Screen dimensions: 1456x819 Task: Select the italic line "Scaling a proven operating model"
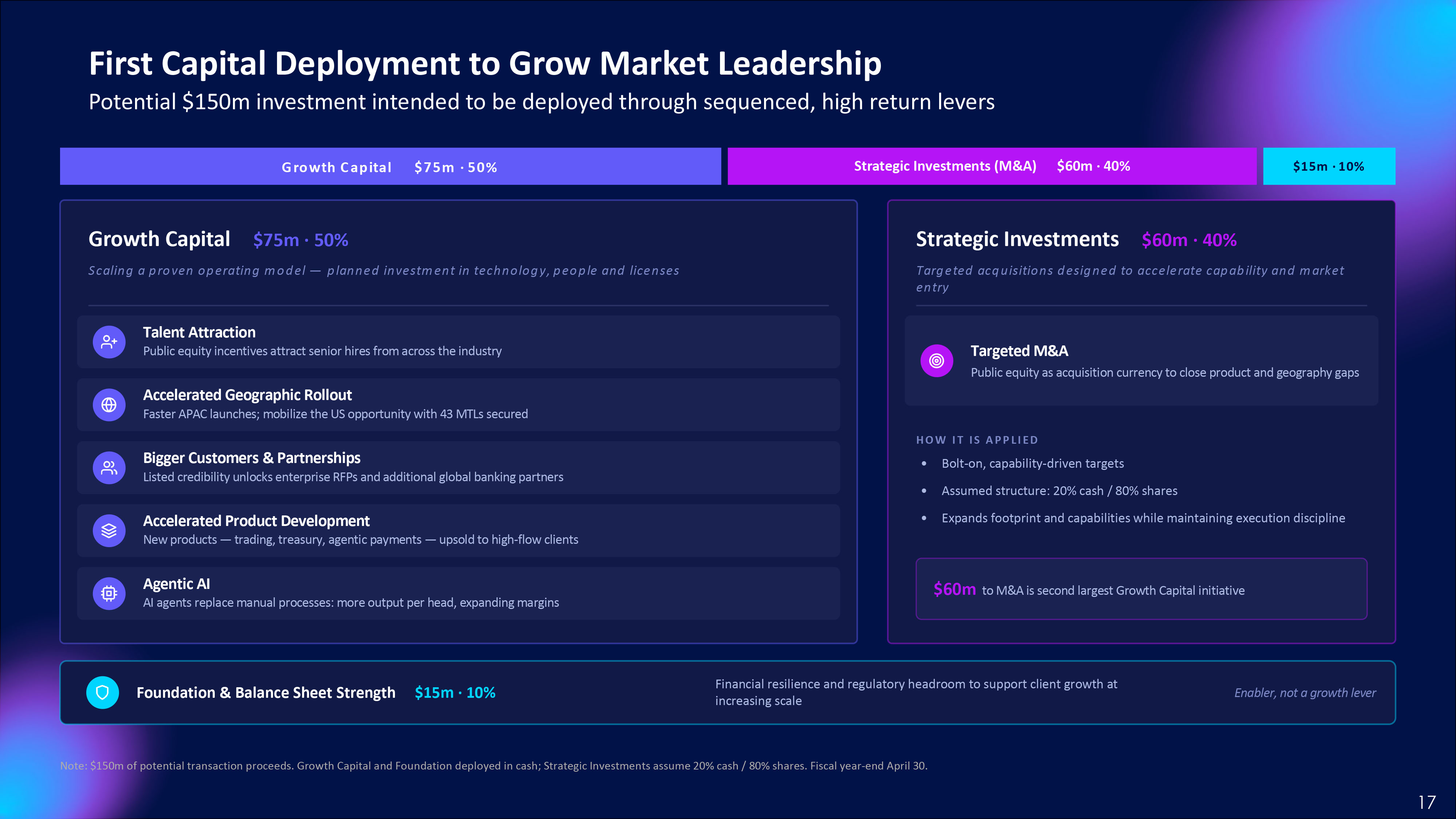coord(384,271)
